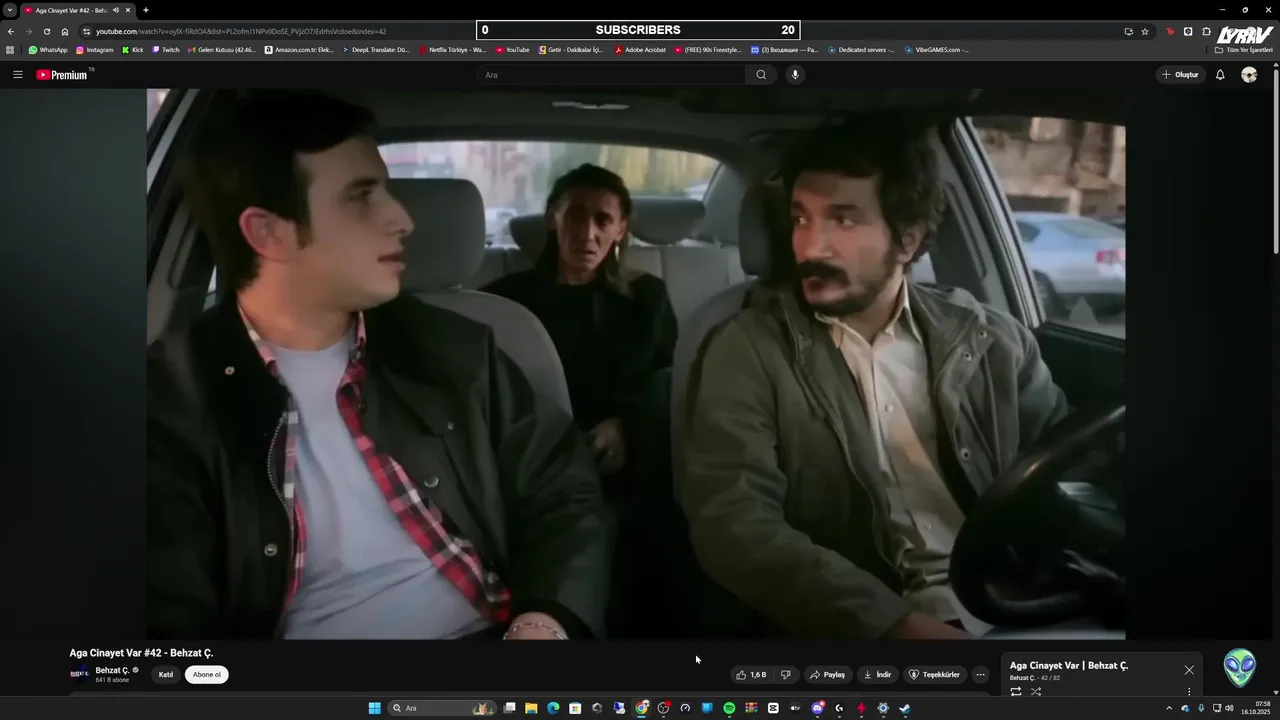
Task: Open the clock and date 16.10.2025
Action: coord(1256,708)
